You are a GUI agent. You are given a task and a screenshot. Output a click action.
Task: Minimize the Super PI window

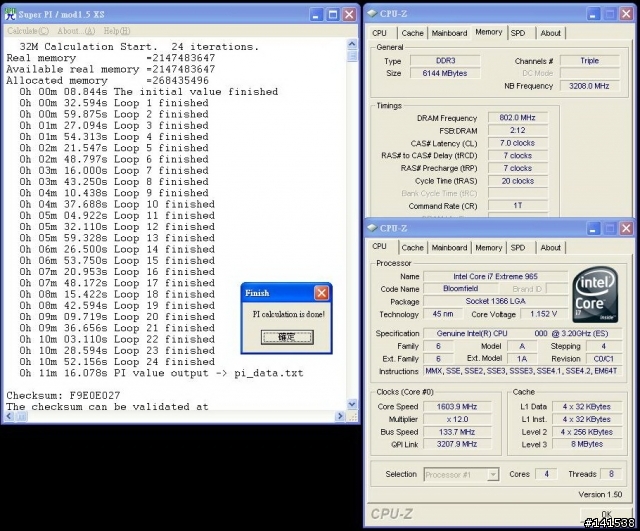point(316,15)
